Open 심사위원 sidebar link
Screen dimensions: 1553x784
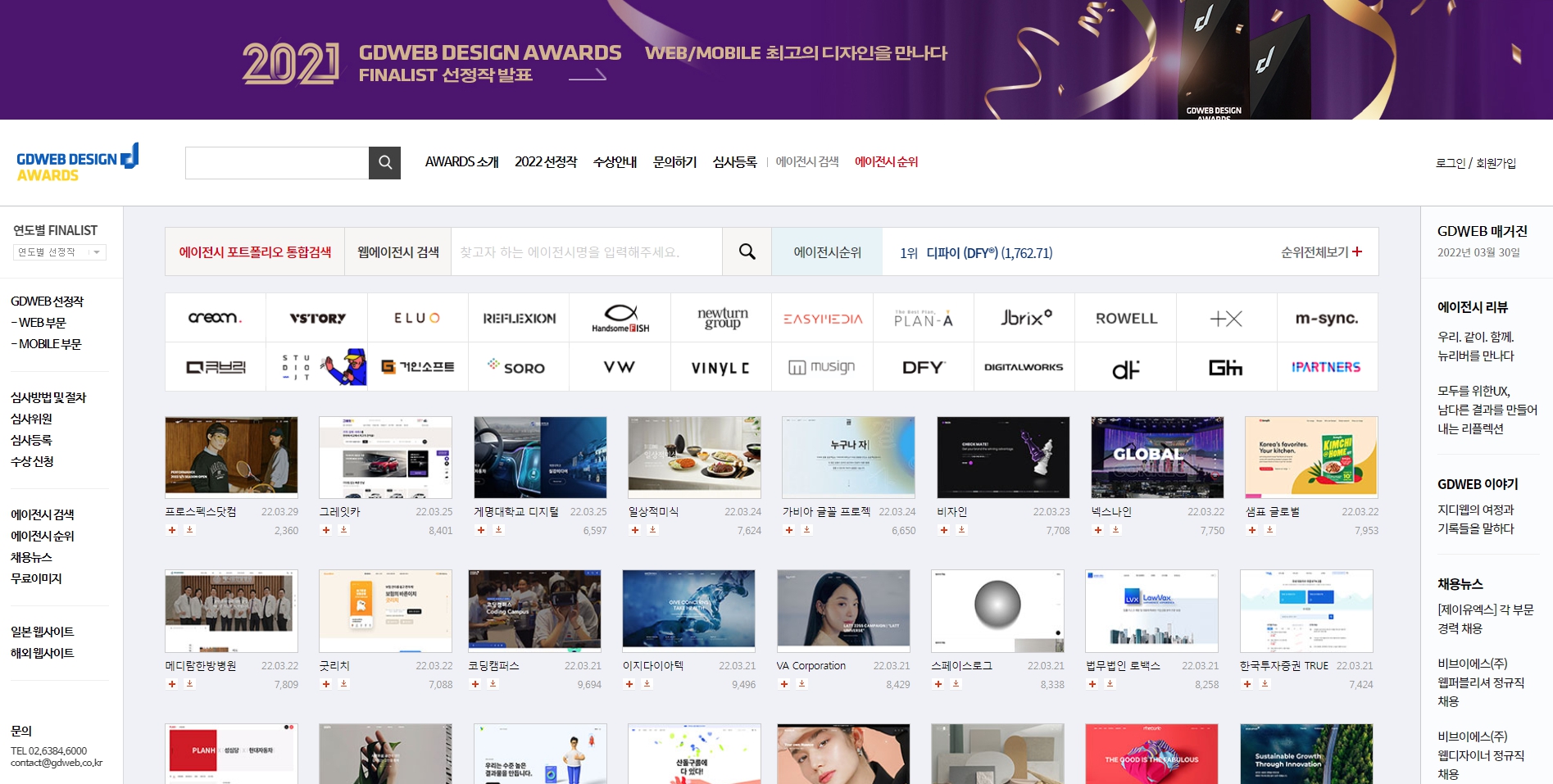31,419
